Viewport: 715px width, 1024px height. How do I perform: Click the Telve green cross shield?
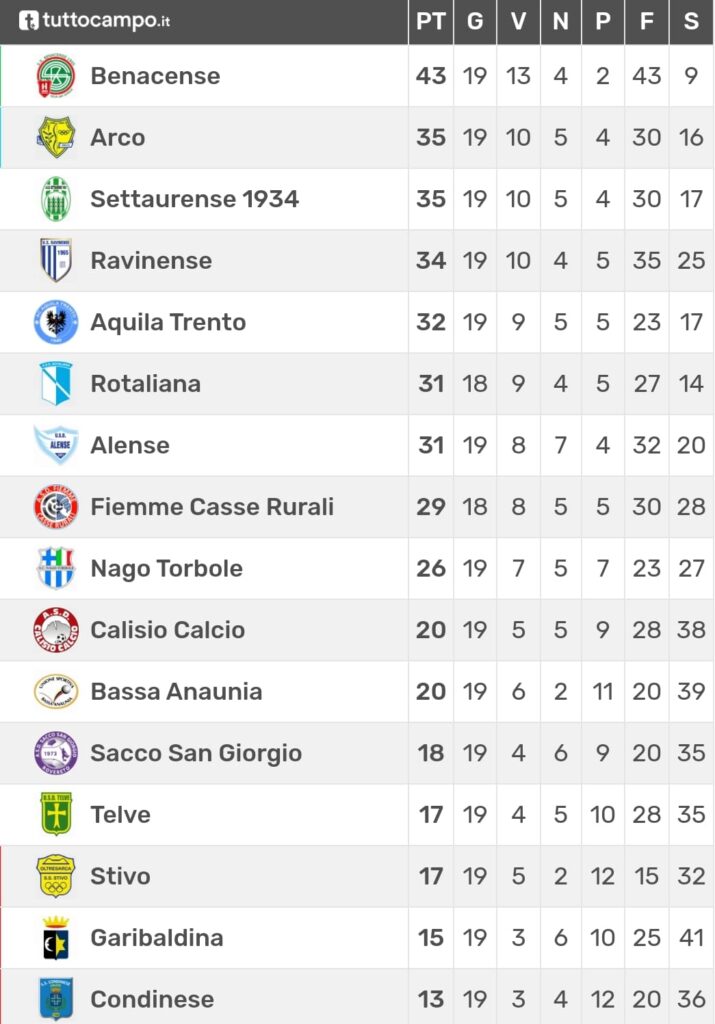(x=56, y=814)
